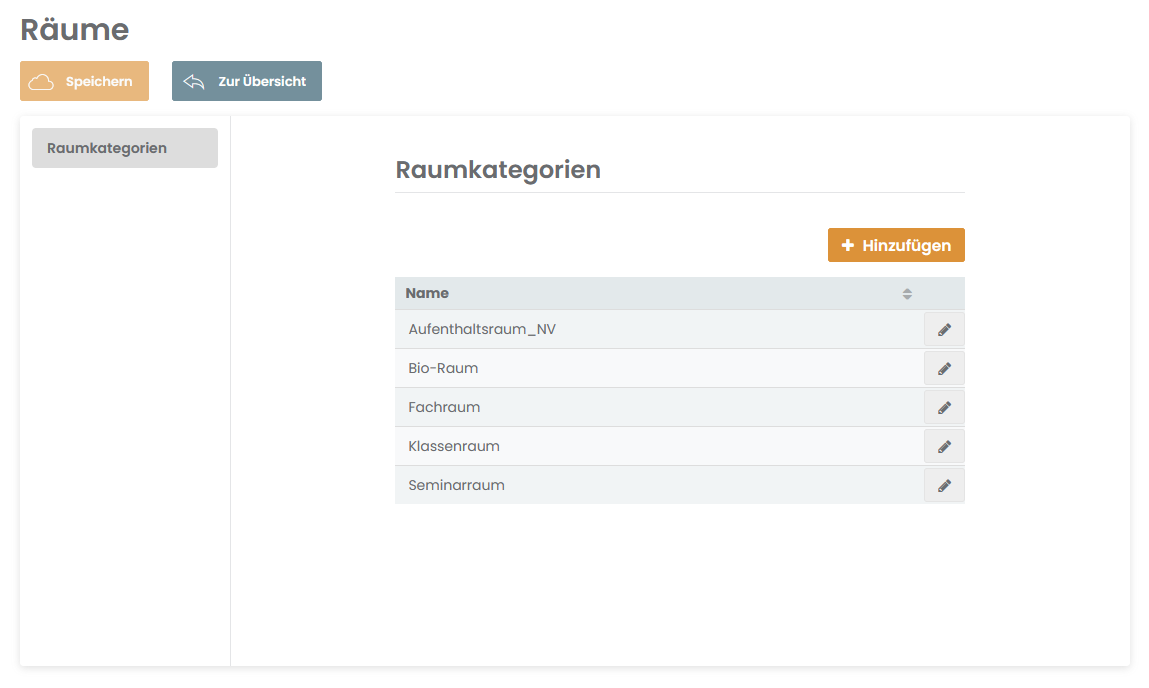Select the Fachraum row text
The width and height of the screenshot is (1149, 688).
(444, 407)
